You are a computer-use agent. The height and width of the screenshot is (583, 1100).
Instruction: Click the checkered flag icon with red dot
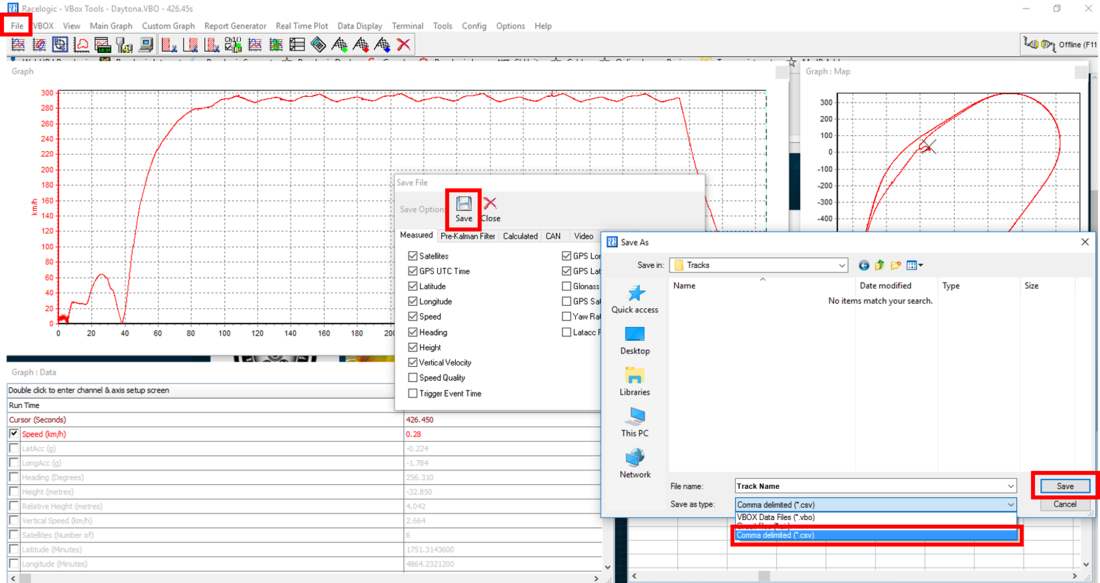tap(361, 44)
